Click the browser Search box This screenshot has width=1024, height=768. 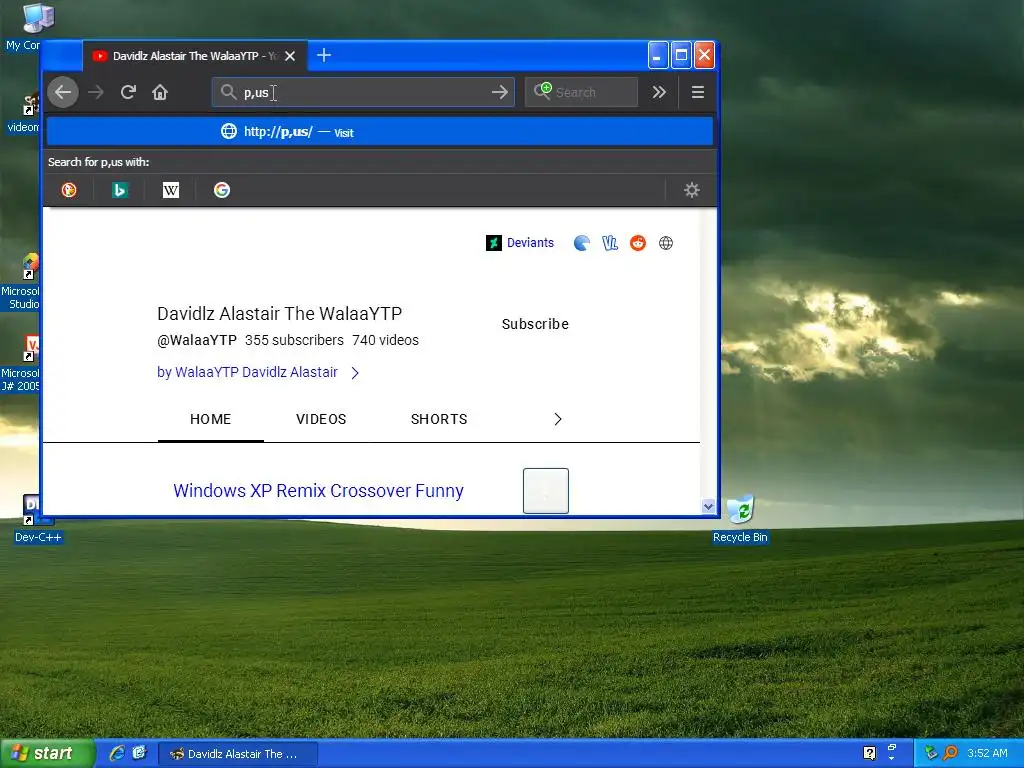click(x=581, y=92)
